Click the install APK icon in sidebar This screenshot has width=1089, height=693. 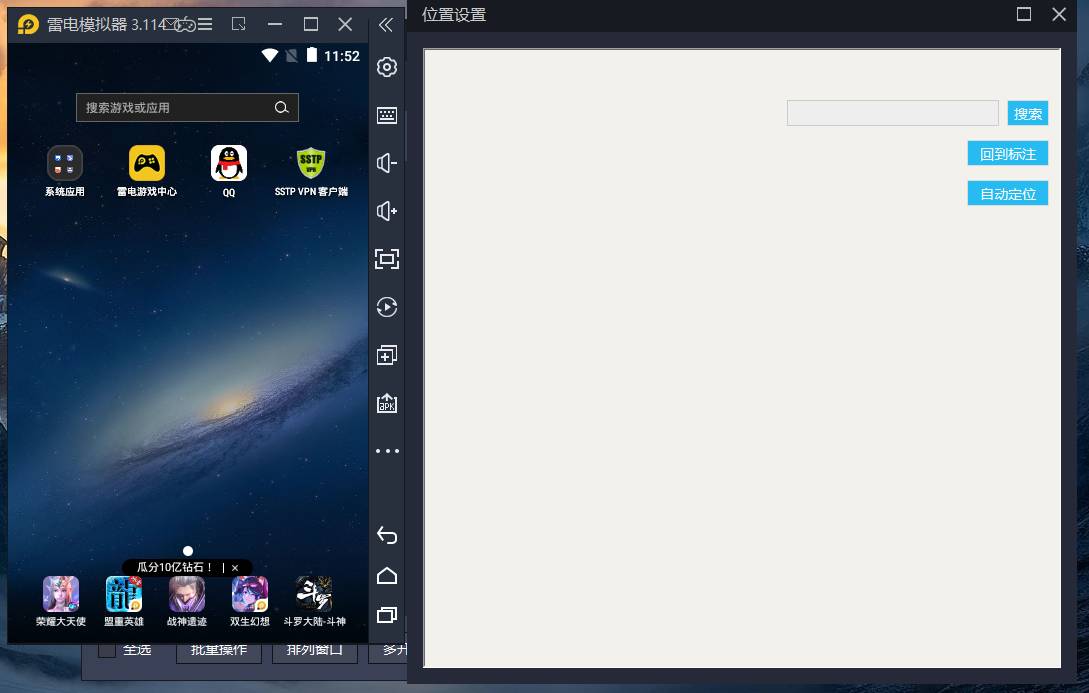pyautogui.click(x=387, y=403)
